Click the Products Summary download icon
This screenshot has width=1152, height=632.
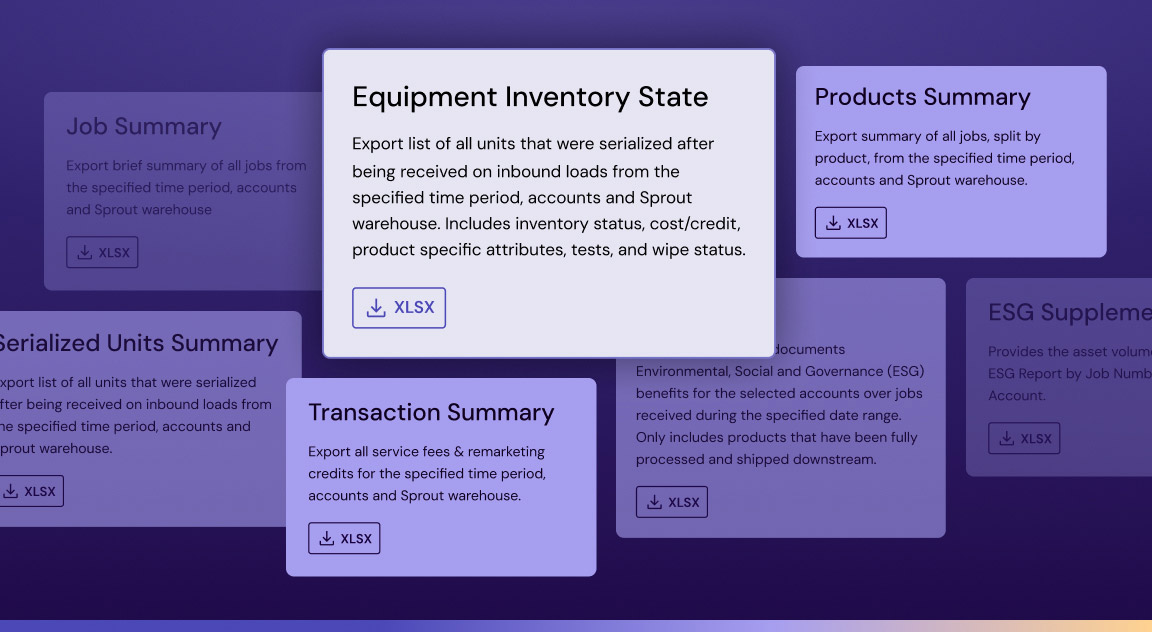point(832,223)
